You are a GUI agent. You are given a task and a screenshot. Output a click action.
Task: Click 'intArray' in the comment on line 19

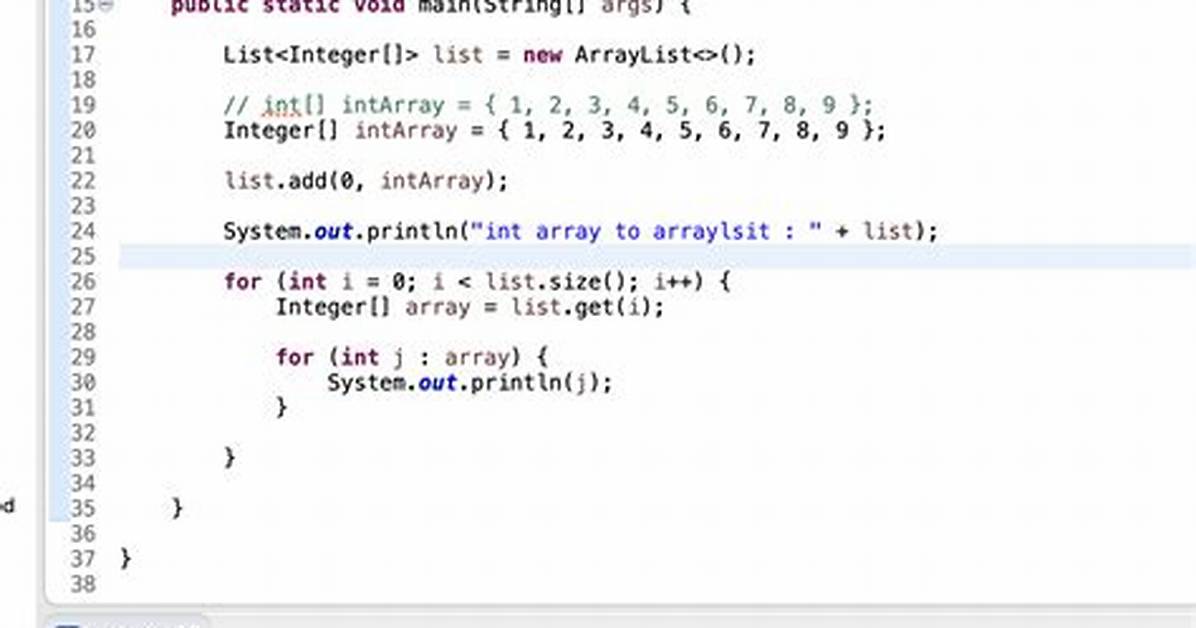pyautogui.click(x=392, y=105)
